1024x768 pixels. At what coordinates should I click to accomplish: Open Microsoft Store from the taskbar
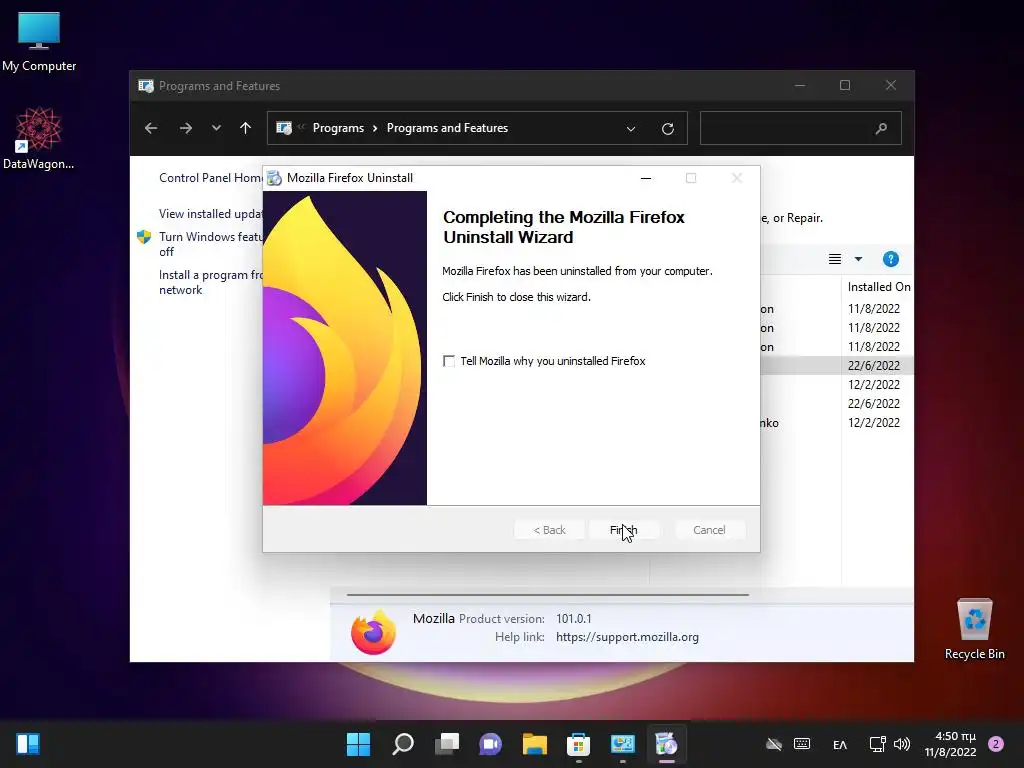click(x=579, y=744)
